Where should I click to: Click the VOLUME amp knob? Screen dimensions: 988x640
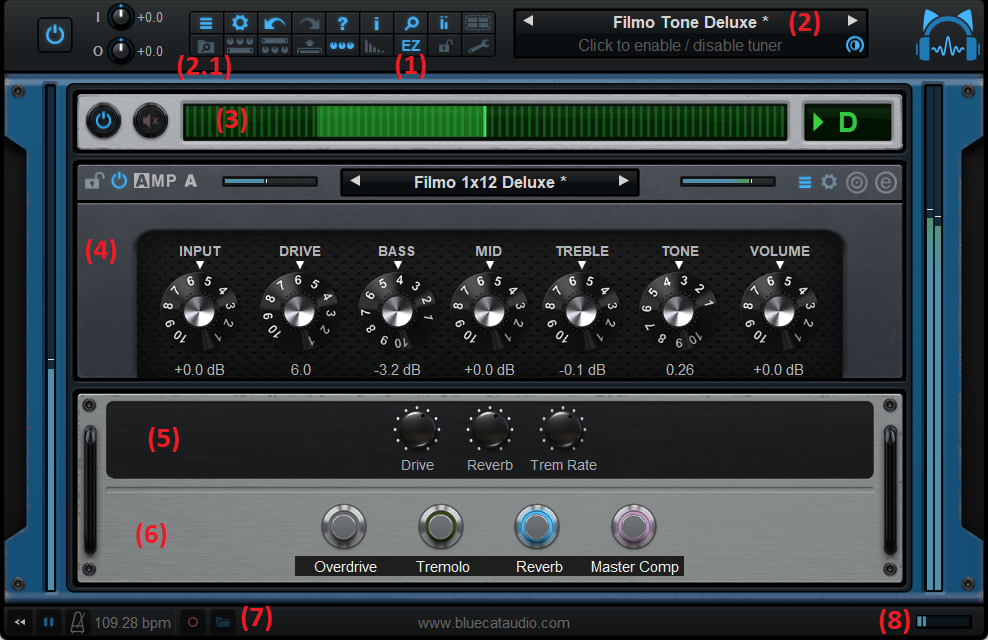[x=779, y=312]
